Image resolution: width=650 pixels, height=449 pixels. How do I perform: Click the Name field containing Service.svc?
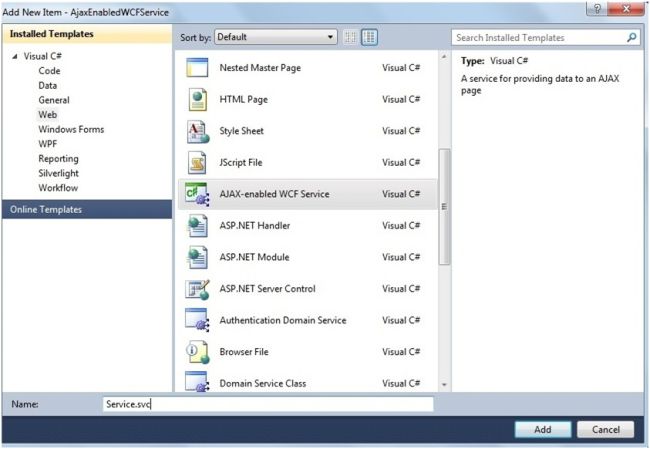(x=268, y=404)
